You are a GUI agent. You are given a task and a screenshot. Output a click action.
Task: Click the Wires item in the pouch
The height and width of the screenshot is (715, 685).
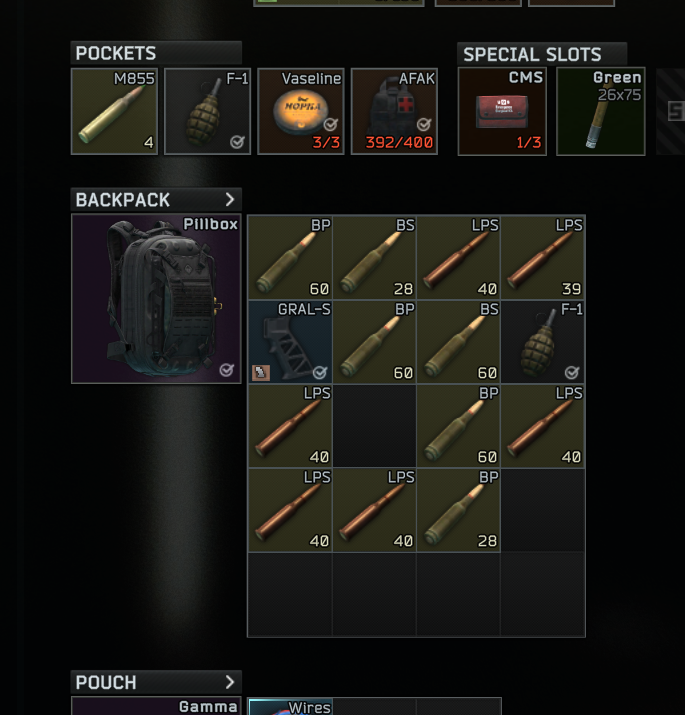pyautogui.click(x=291, y=706)
